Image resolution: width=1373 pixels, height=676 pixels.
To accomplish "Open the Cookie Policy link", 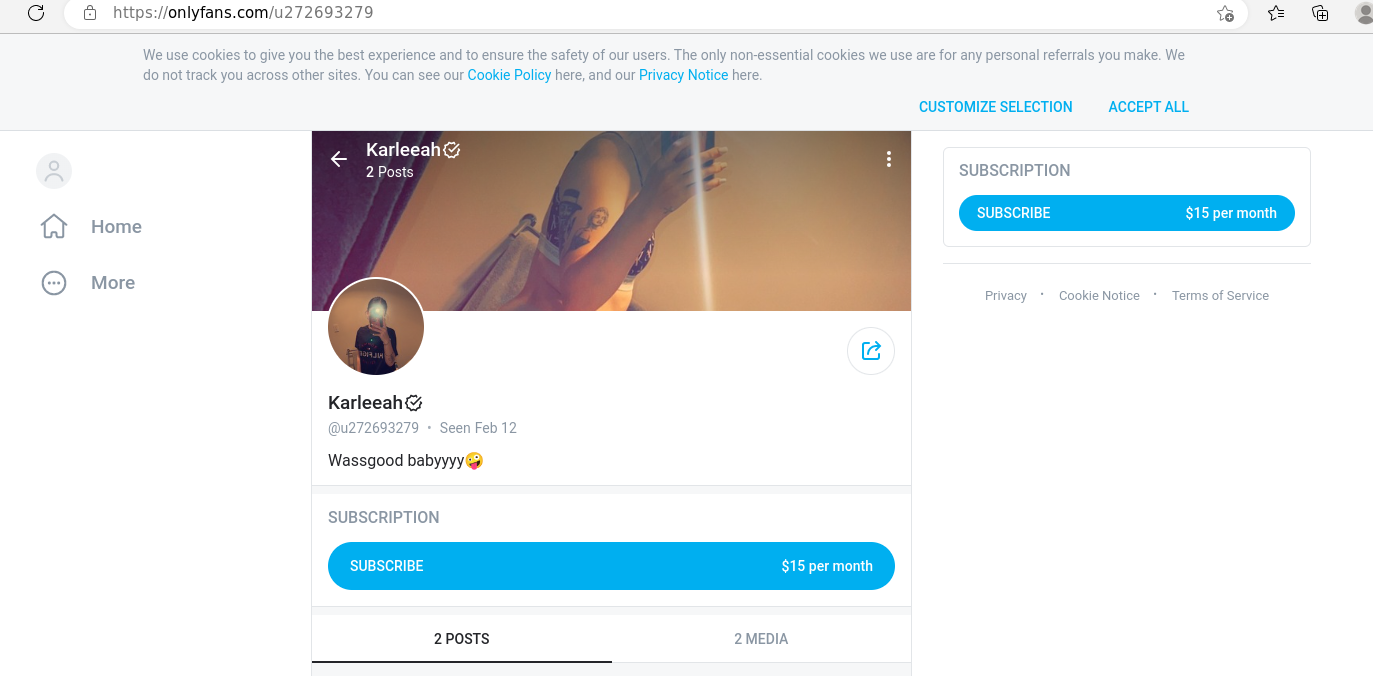I will coord(509,75).
